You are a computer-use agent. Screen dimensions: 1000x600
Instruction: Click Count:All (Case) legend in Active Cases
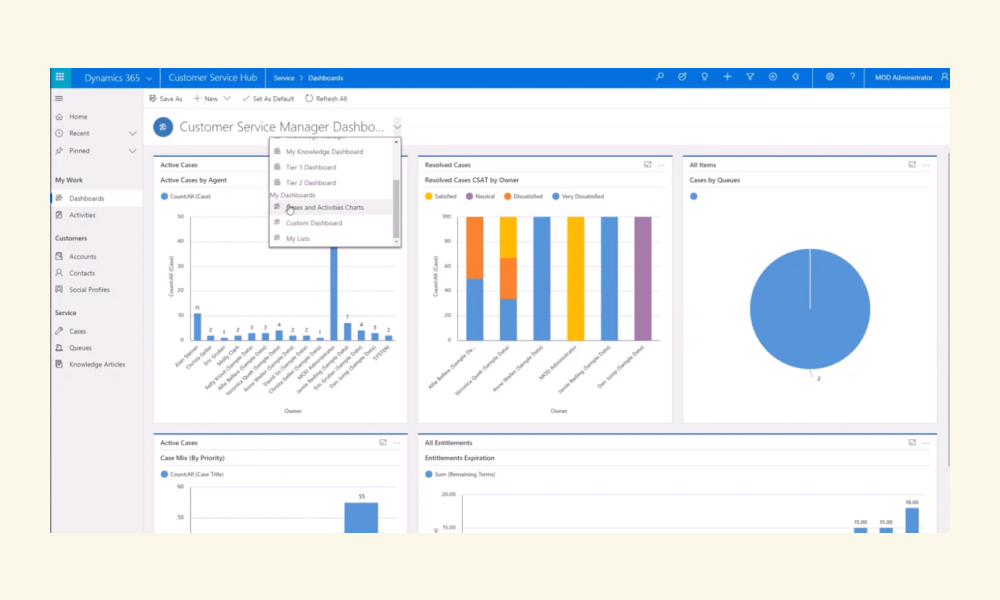(x=186, y=196)
